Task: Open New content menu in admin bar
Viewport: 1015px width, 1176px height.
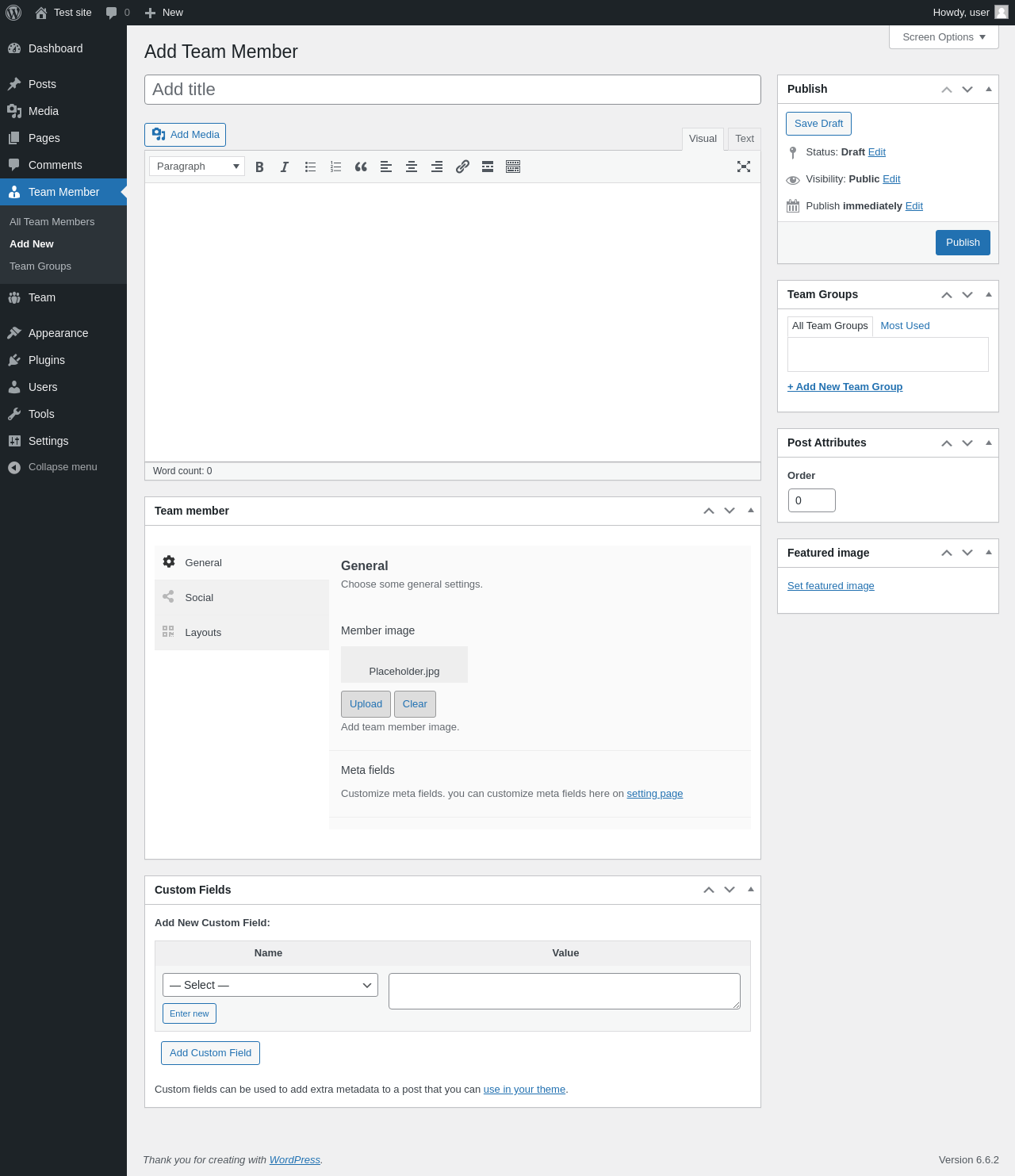Action: pos(164,13)
